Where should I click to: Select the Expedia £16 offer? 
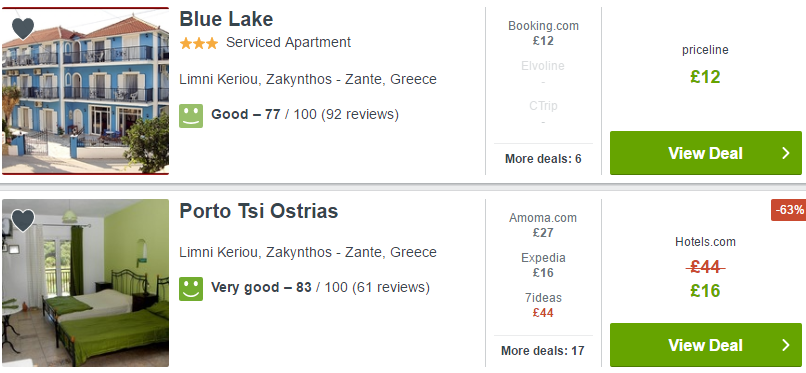[x=543, y=265]
